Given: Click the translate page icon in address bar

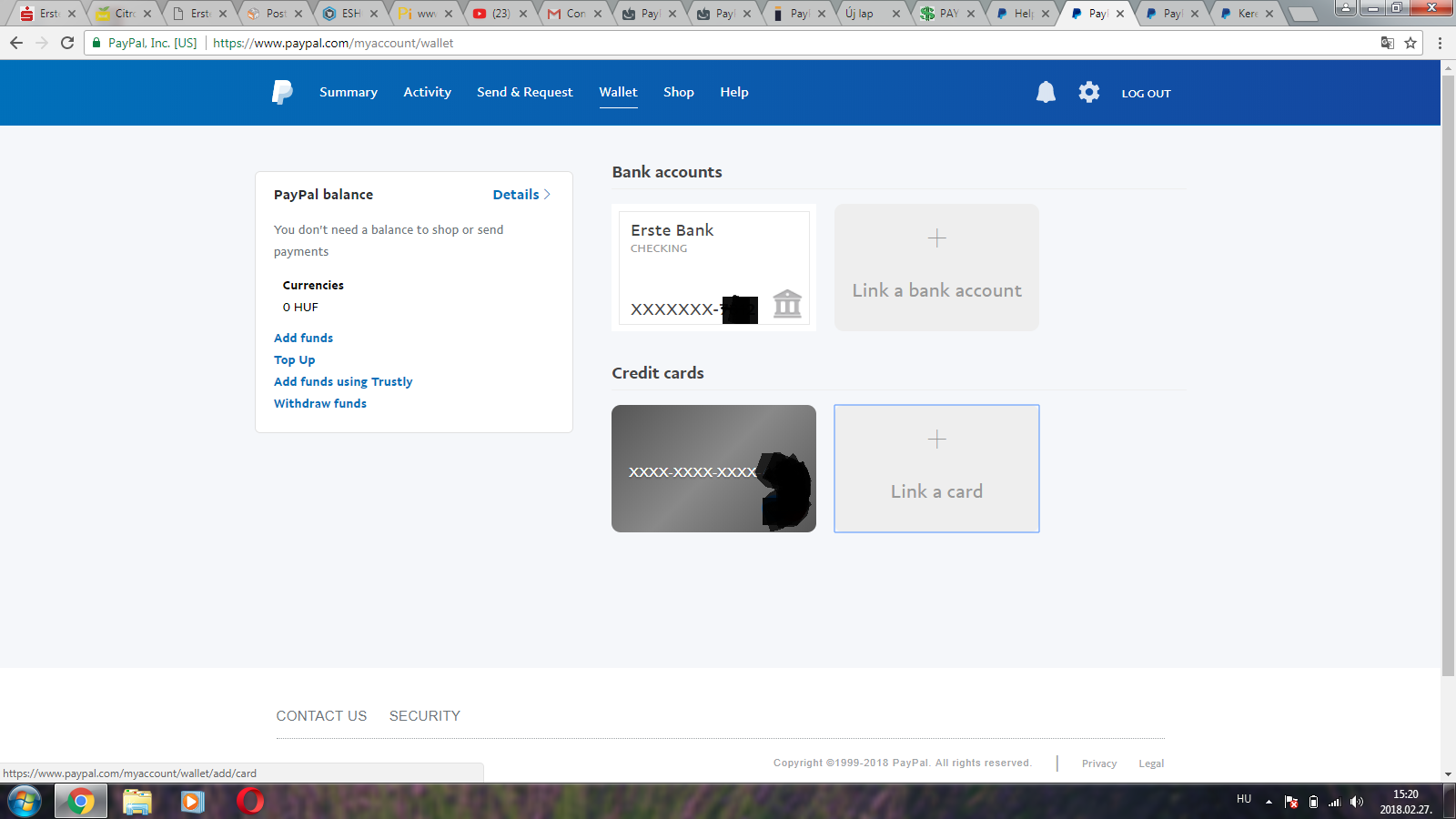Looking at the screenshot, I should [x=1387, y=43].
